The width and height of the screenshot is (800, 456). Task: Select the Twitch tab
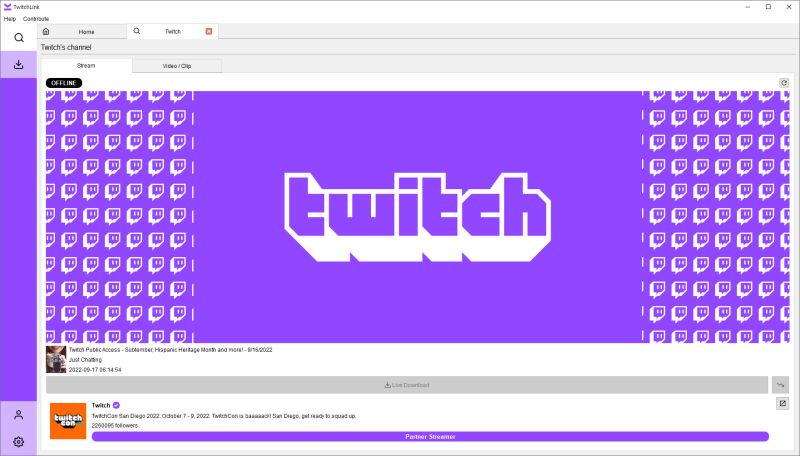click(172, 31)
